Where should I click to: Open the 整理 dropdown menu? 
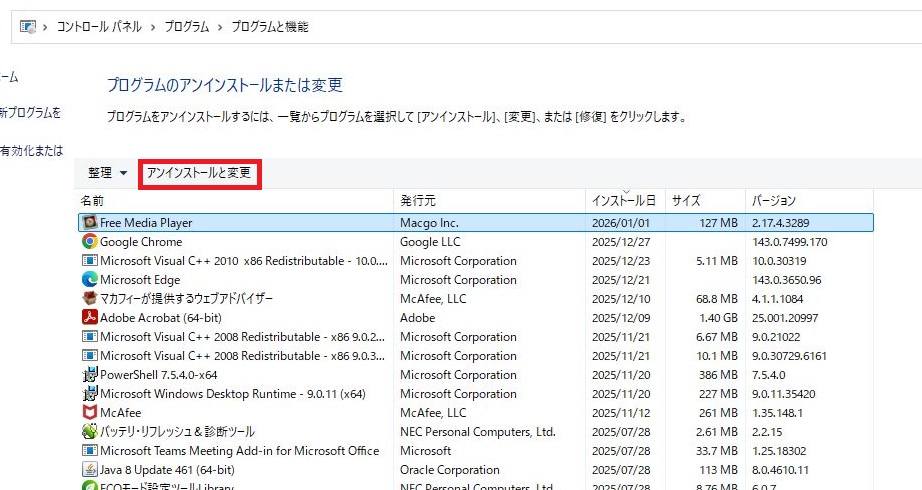click(107, 173)
